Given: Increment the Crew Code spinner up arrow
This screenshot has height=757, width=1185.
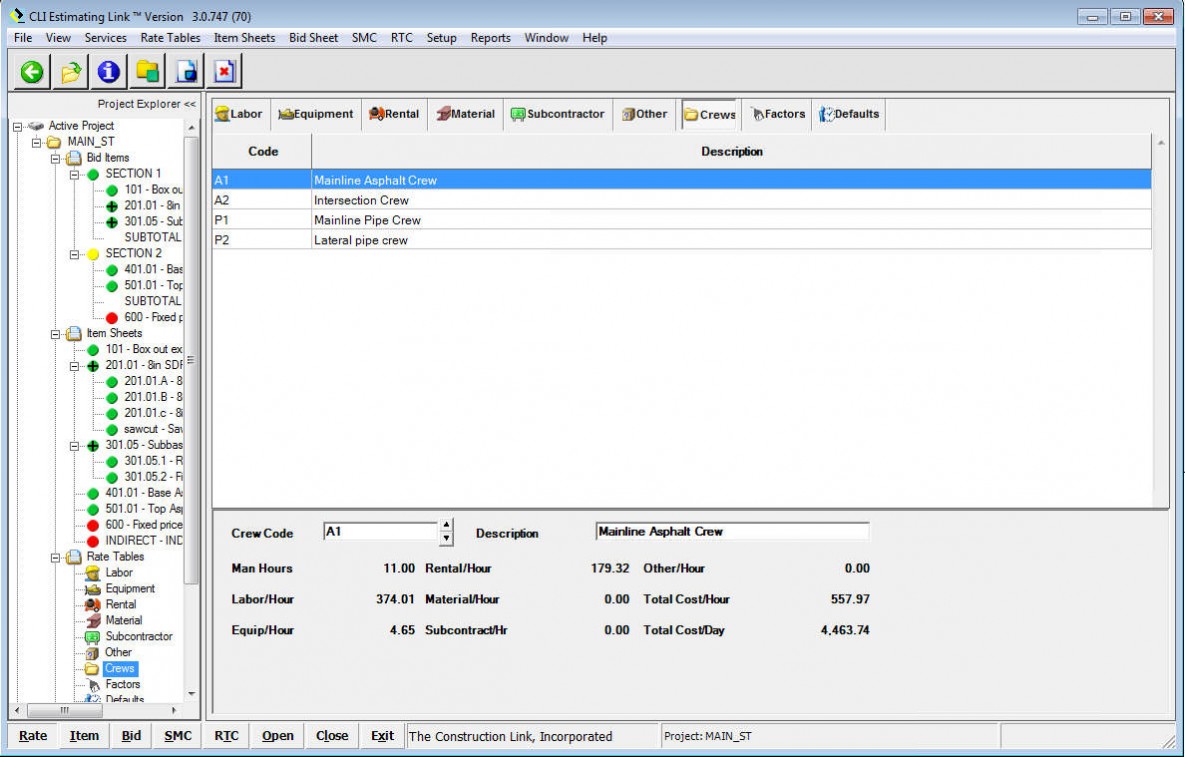Looking at the screenshot, I should click(447, 525).
